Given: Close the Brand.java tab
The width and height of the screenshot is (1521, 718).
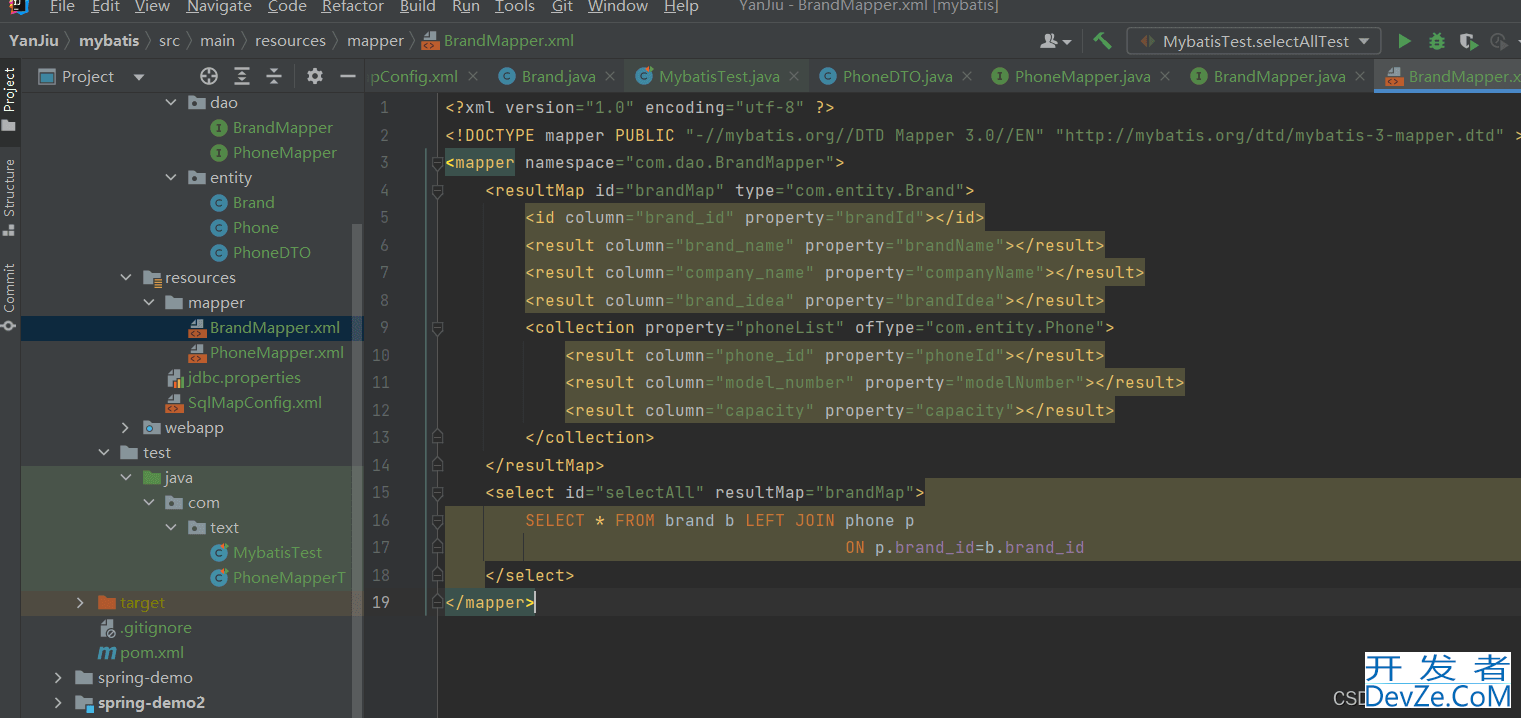Looking at the screenshot, I should 610,76.
